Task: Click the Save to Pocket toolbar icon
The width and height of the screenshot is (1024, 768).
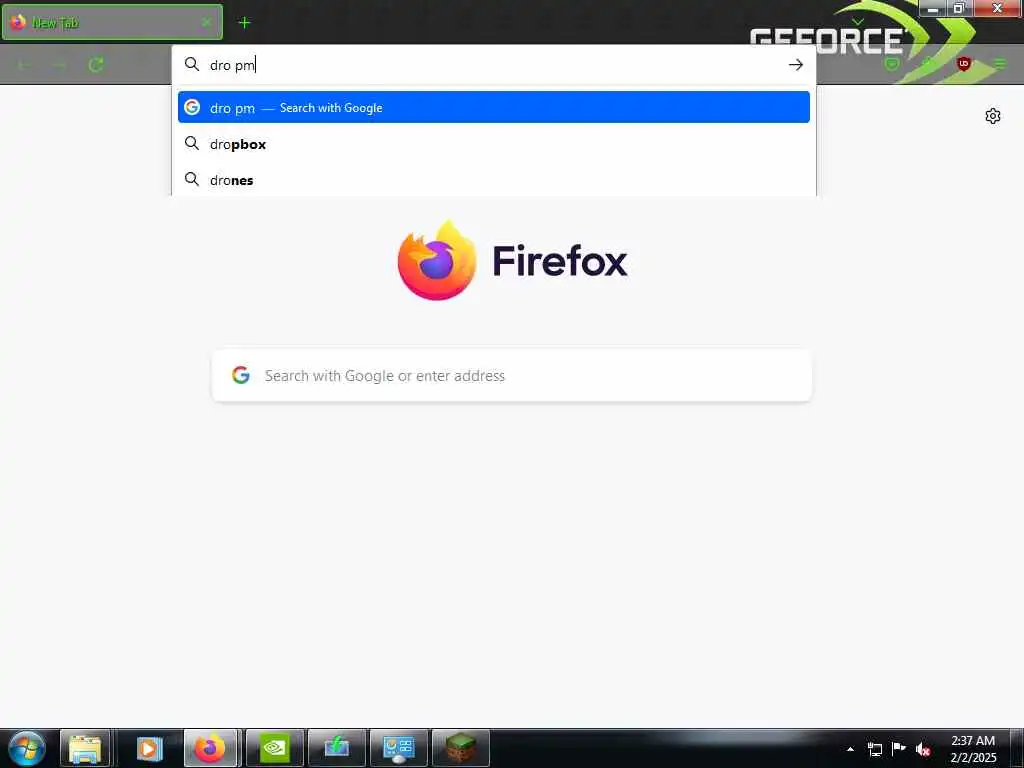Action: point(891,64)
